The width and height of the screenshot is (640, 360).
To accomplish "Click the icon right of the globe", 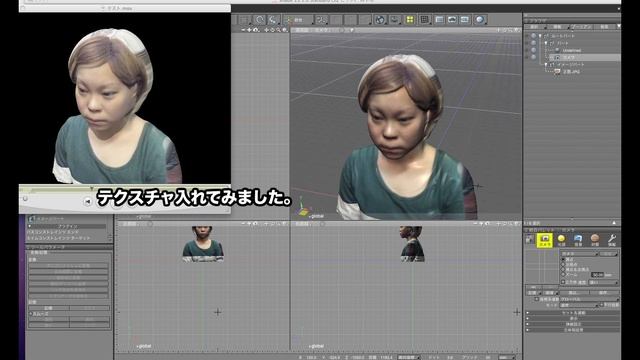I will tap(394, 20).
